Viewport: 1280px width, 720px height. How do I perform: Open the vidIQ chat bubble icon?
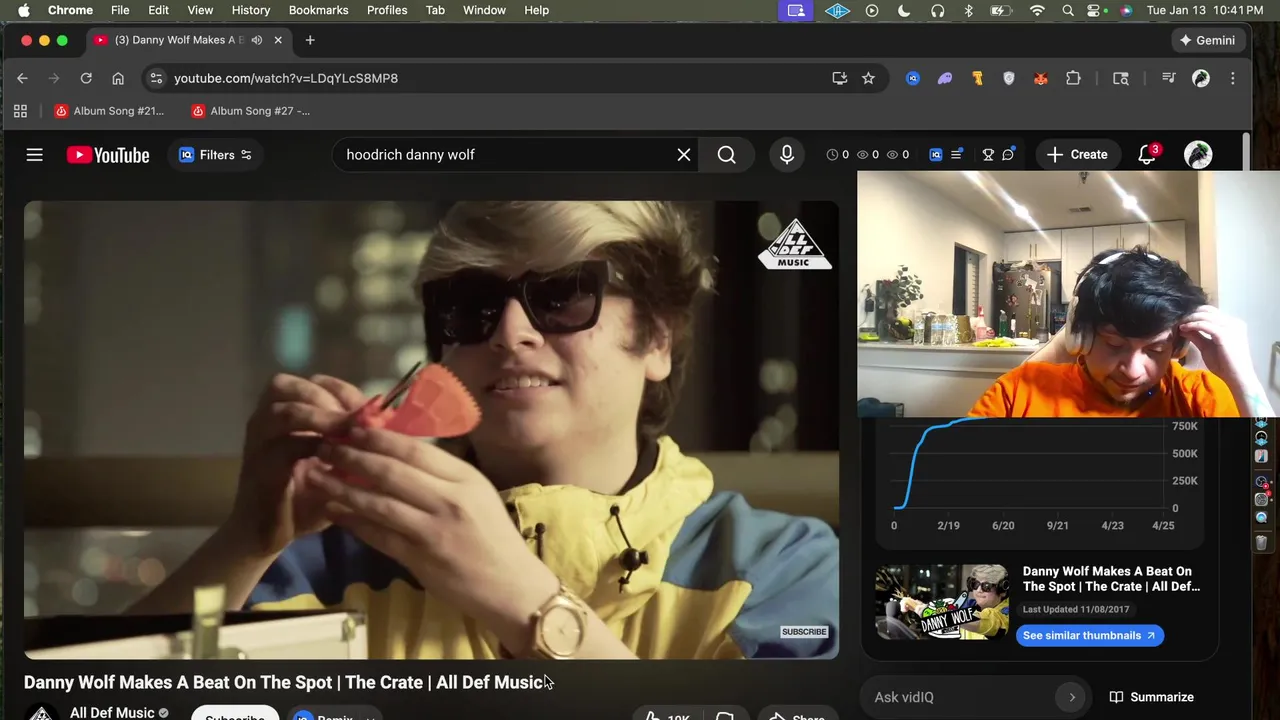pyautogui.click(x=1009, y=155)
